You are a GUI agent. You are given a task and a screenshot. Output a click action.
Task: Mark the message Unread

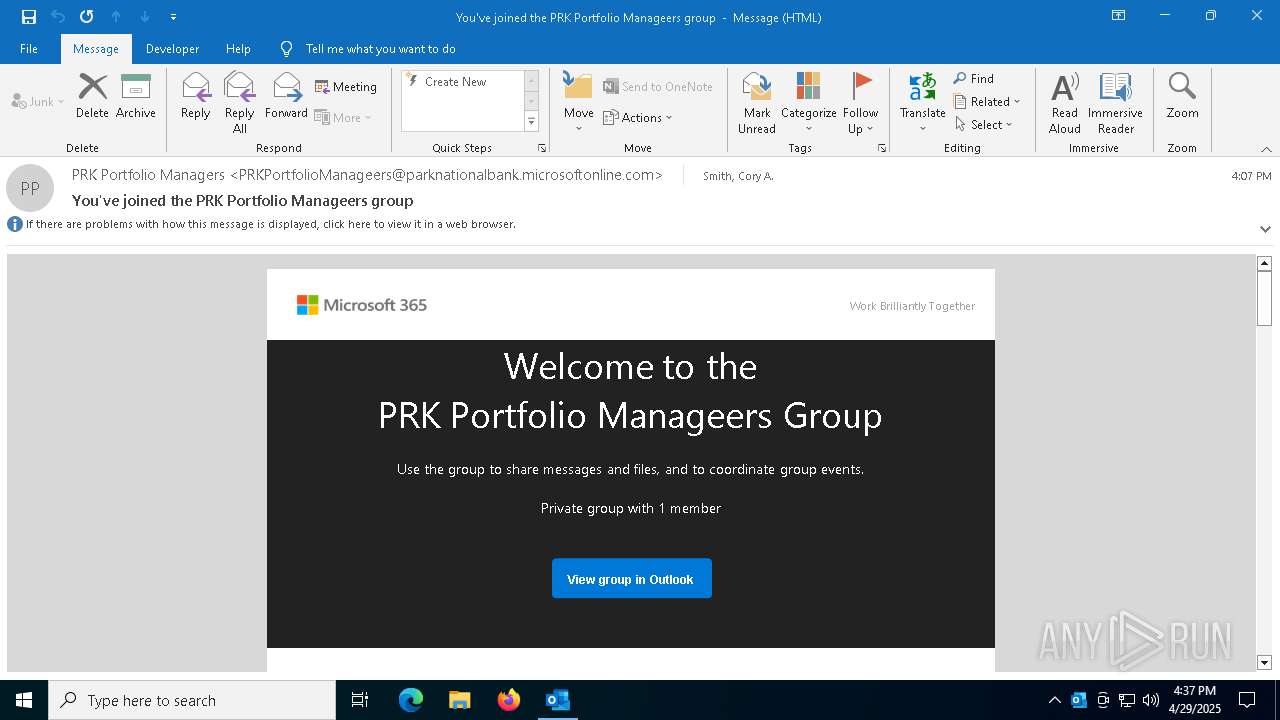pos(757,103)
